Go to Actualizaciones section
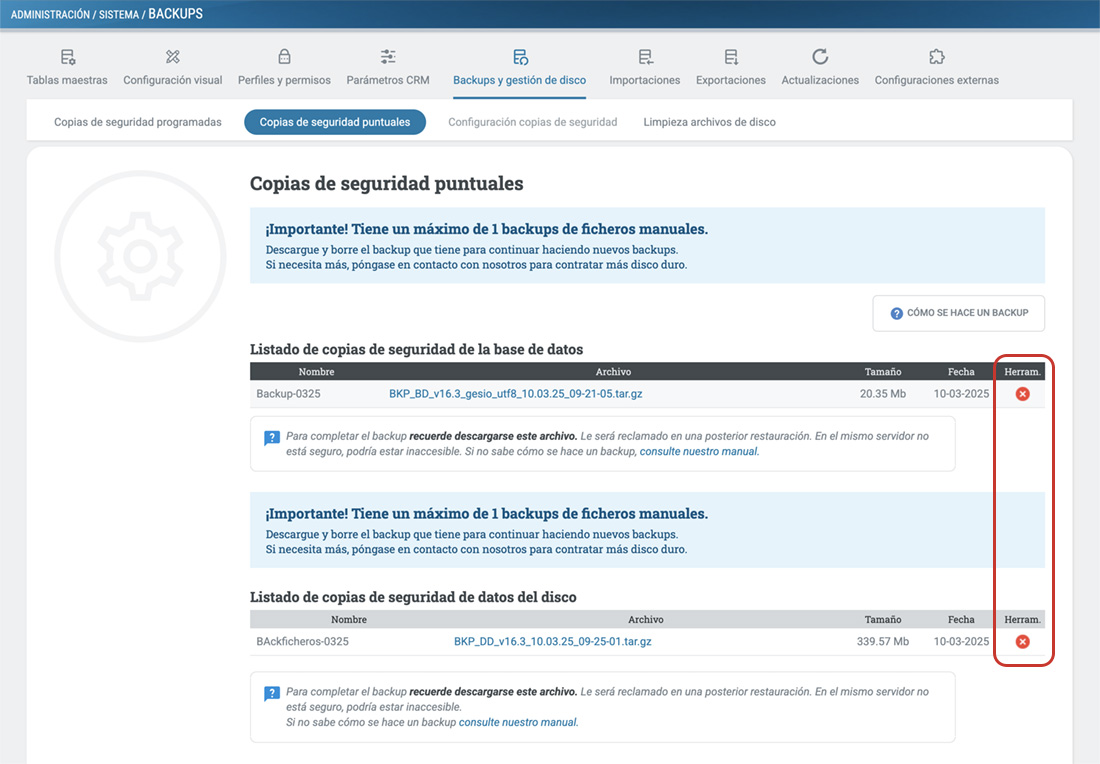The width and height of the screenshot is (1100, 764). click(x=820, y=80)
